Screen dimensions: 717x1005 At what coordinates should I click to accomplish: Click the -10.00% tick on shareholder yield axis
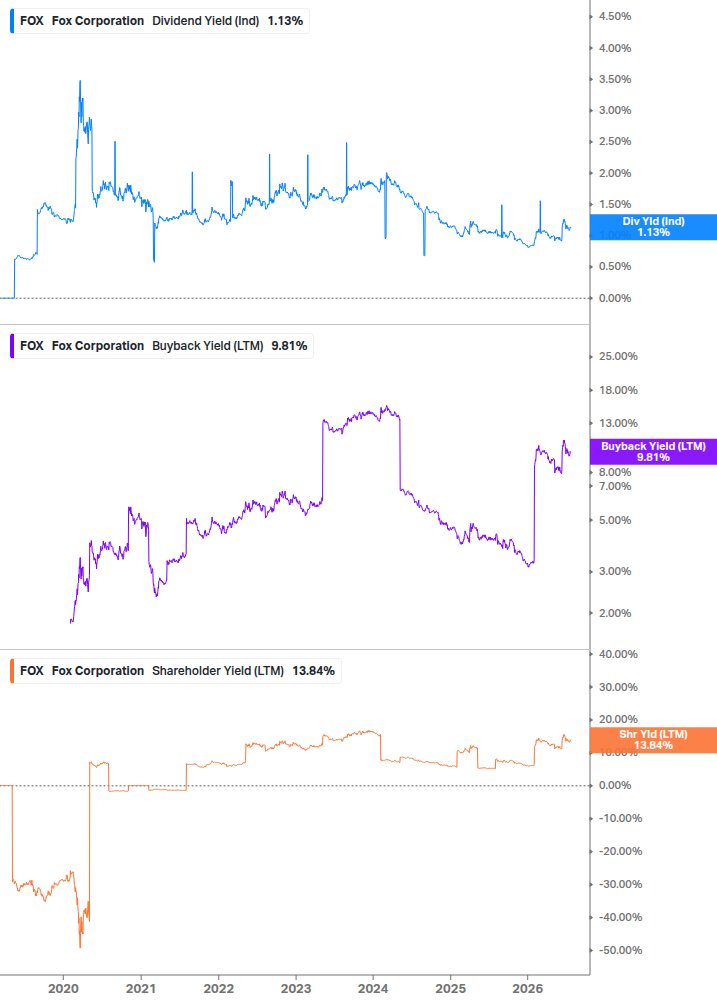[x=620, y=818]
